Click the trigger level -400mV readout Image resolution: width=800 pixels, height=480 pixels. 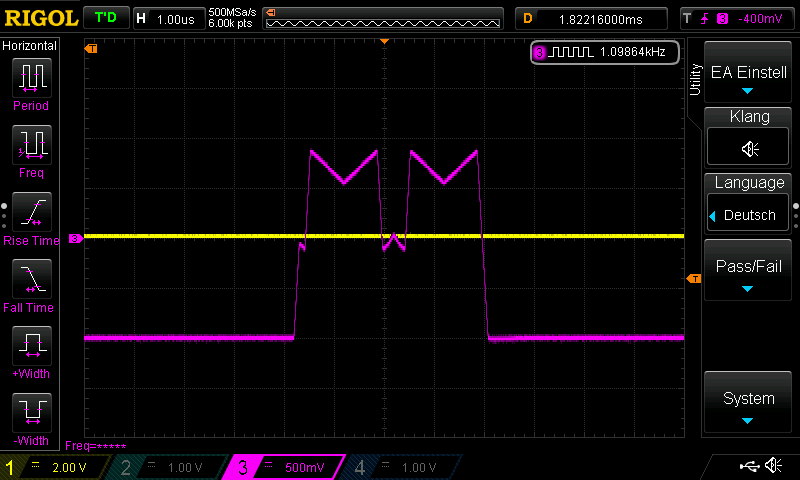coord(760,19)
